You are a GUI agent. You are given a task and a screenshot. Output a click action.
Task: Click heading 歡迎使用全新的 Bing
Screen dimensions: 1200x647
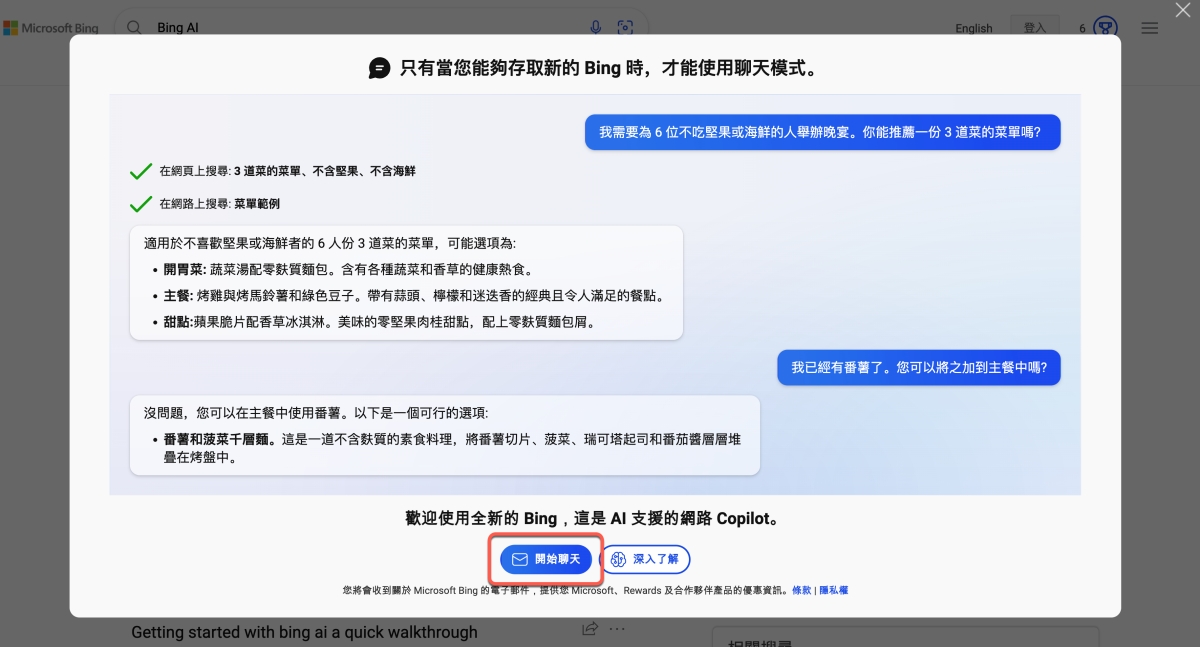coord(592,519)
